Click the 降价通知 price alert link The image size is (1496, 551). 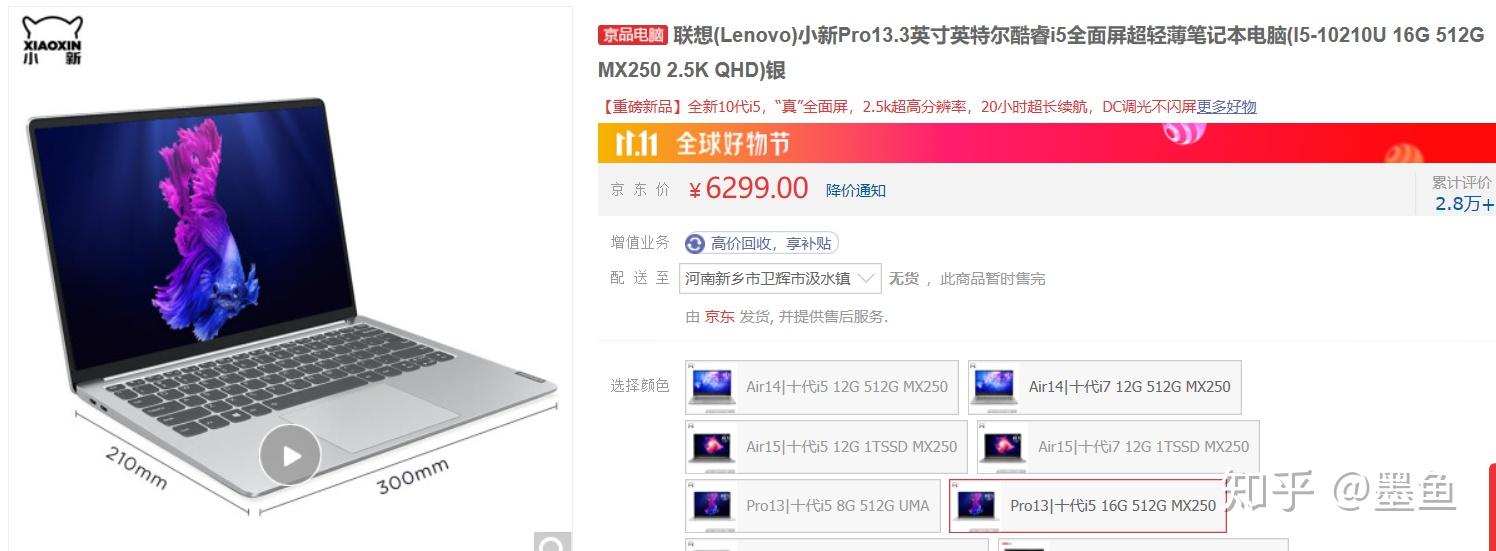tap(855, 190)
